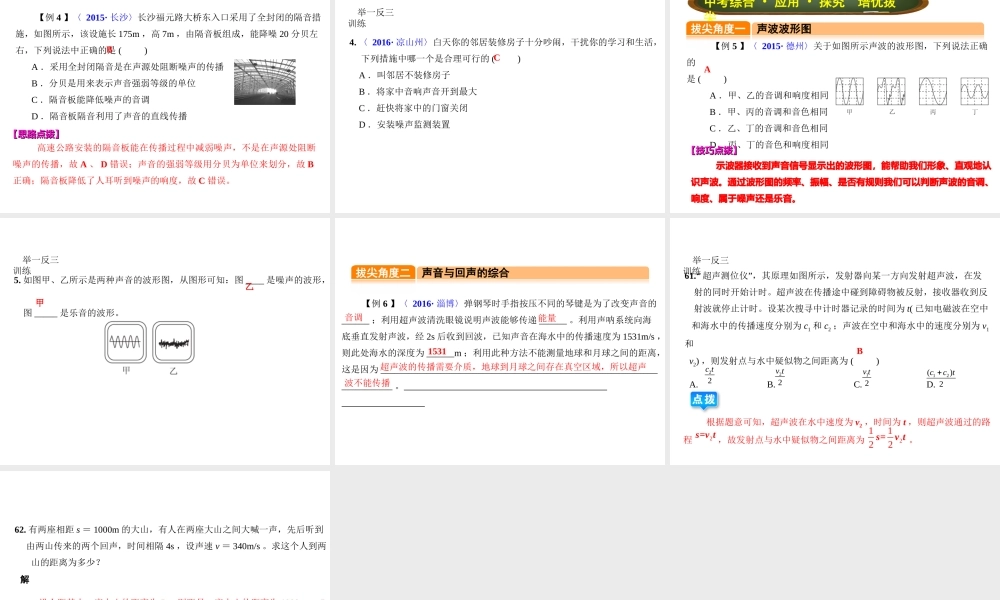Image resolution: width=1000 pixels, height=600 pixels.
Task: Click the orange 拔尖角度一 label
Action: tap(718, 29)
